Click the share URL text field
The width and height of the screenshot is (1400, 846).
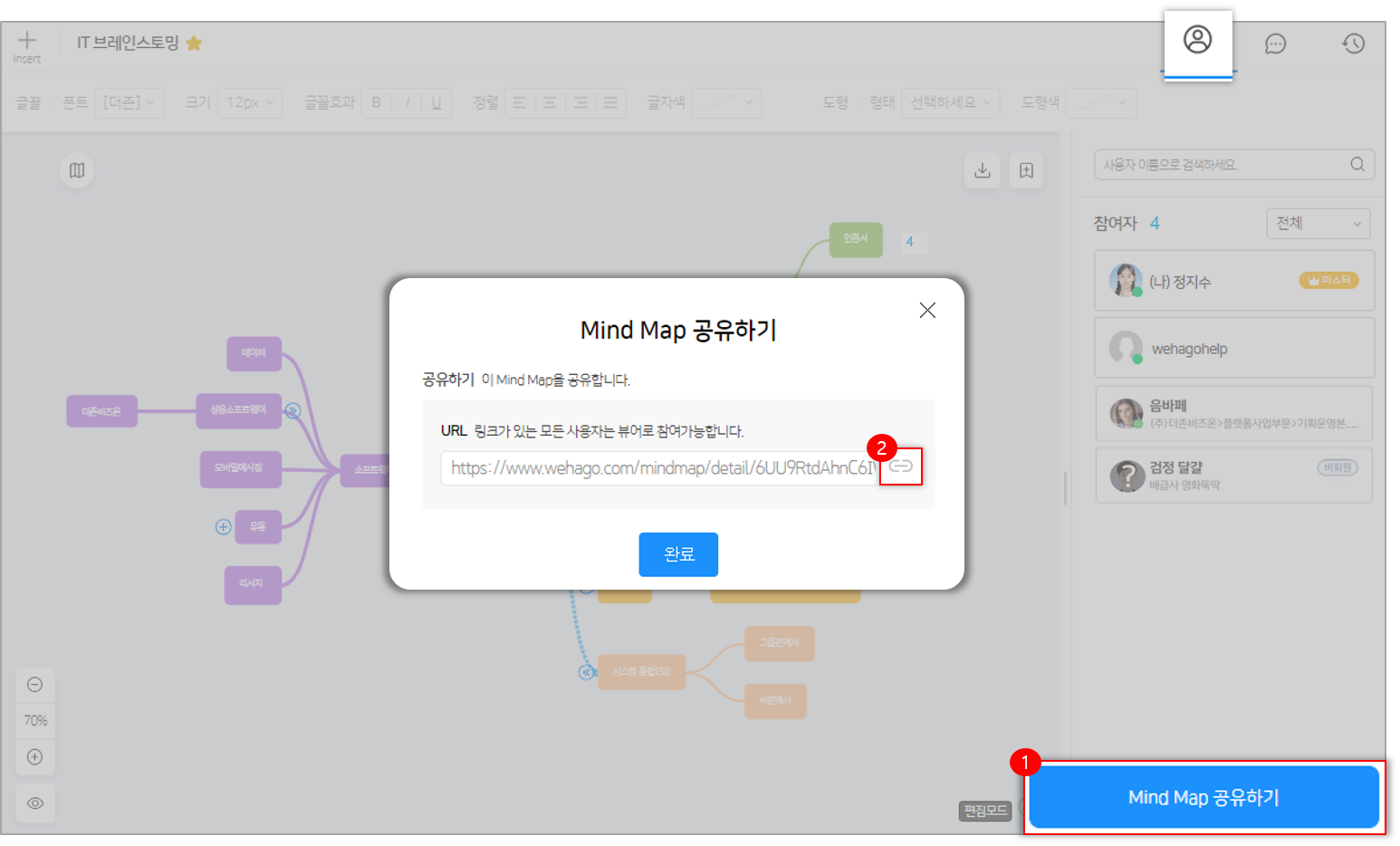(x=661, y=468)
